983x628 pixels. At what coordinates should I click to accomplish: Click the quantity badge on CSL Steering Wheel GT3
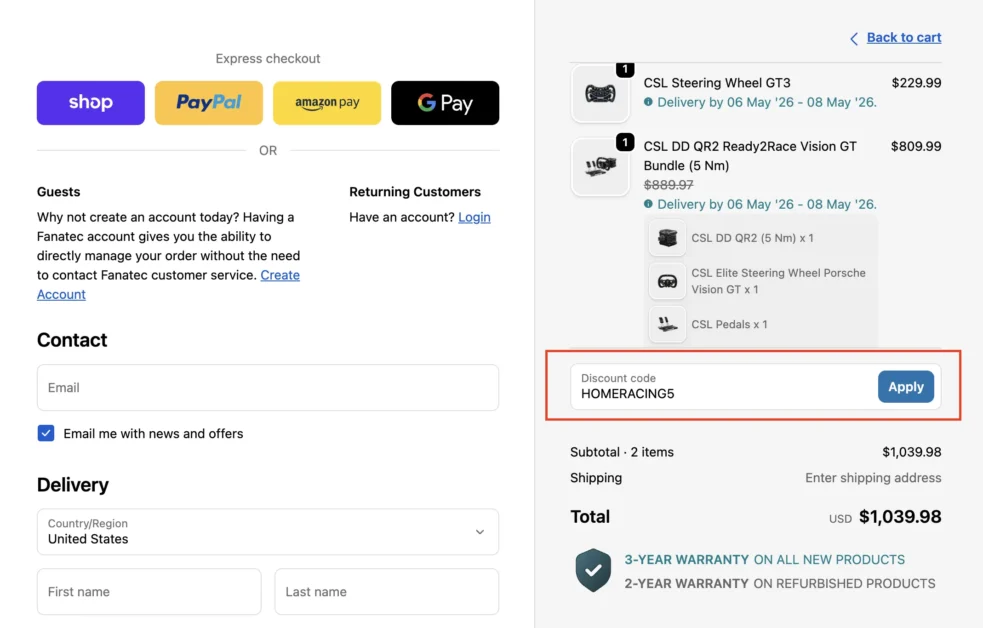point(625,69)
